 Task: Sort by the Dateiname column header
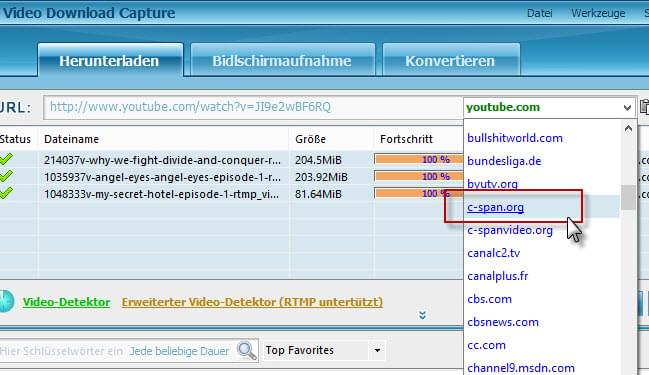71,139
